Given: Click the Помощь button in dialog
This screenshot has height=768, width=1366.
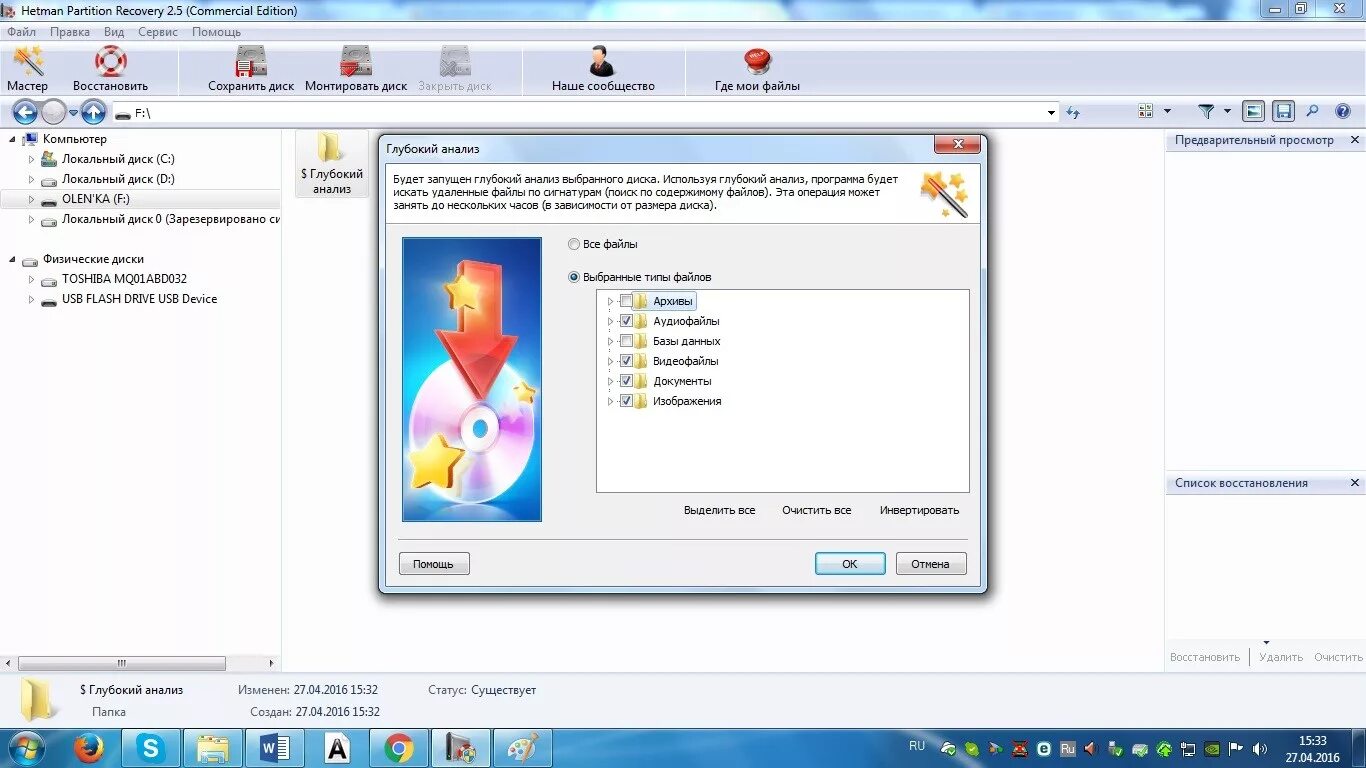Looking at the screenshot, I should pyautogui.click(x=434, y=564).
